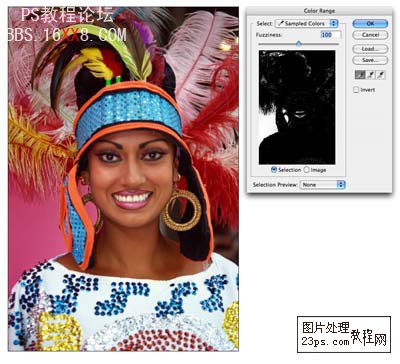
Task: Choose the Add to Sample eyedropper
Action: click(x=370, y=75)
